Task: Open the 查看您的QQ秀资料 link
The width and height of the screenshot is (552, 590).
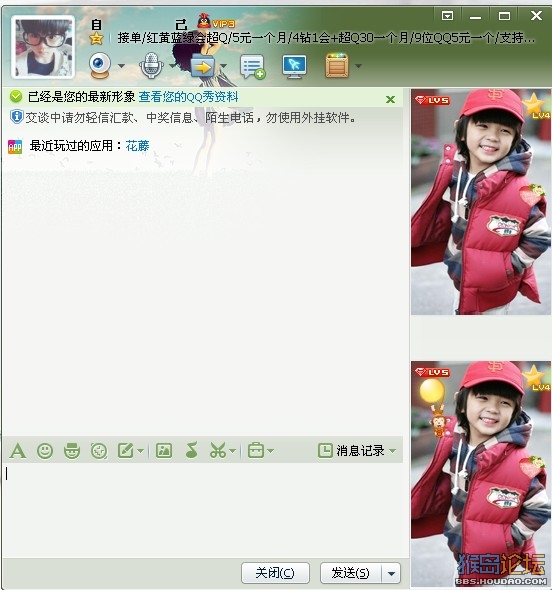Action: pyautogui.click(x=189, y=97)
